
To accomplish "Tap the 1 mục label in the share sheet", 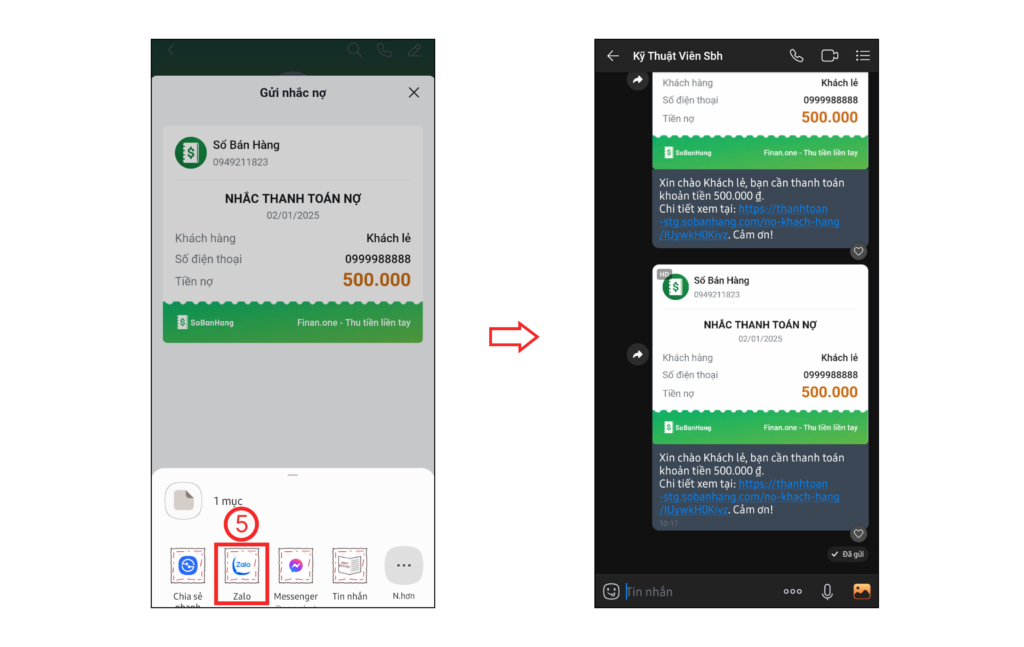I will [x=228, y=501].
